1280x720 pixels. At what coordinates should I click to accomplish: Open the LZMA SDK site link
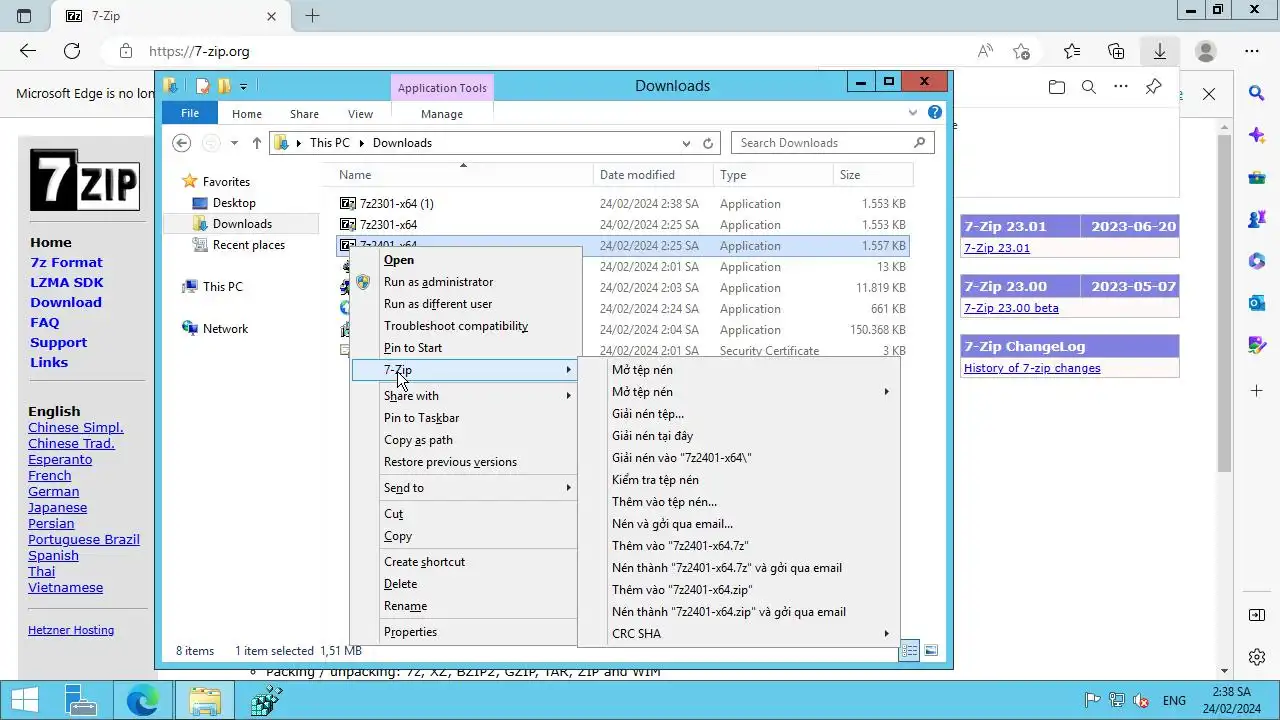[x=67, y=282]
